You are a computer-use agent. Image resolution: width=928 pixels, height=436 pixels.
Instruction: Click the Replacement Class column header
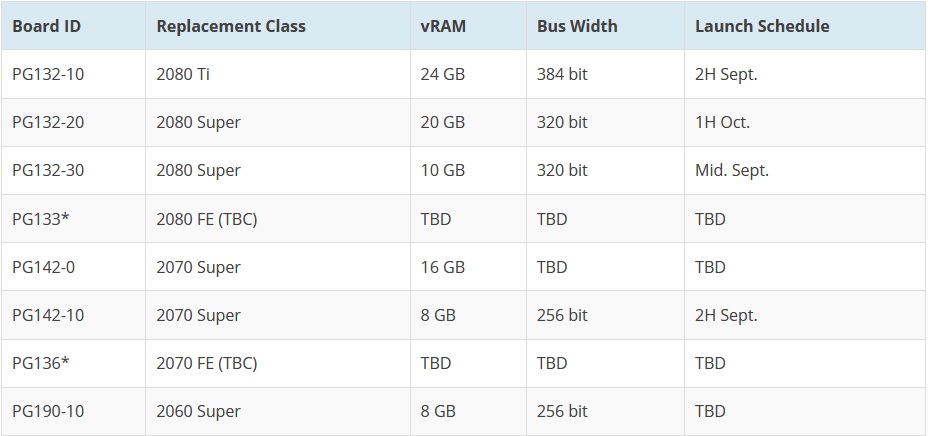point(231,26)
